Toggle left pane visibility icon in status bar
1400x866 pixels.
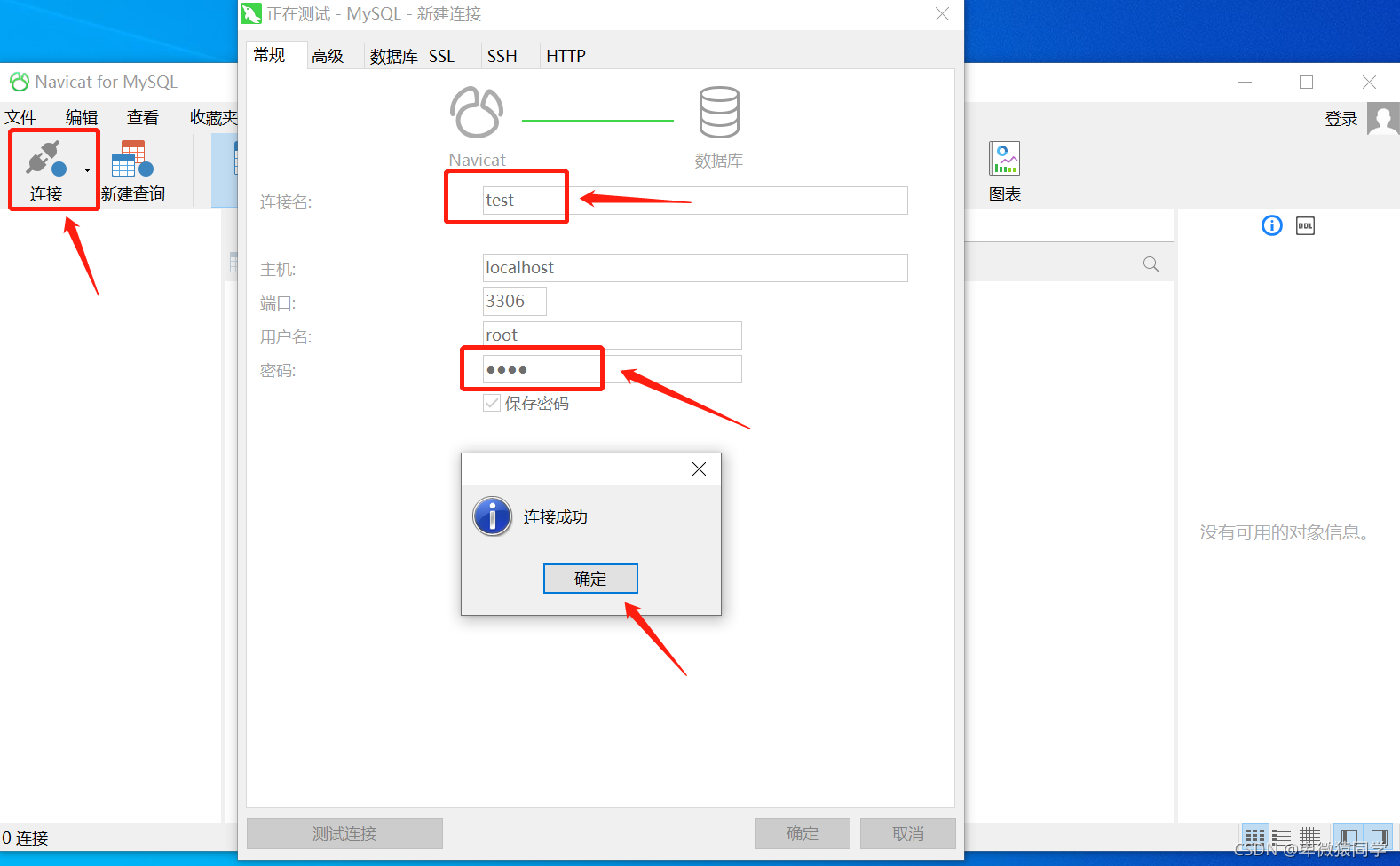pos(1349,837)
